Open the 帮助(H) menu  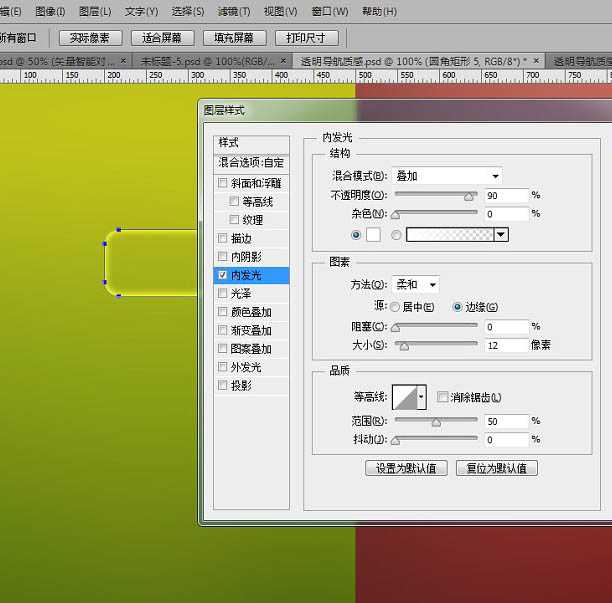pyautogui.click(x=379, y=12)
